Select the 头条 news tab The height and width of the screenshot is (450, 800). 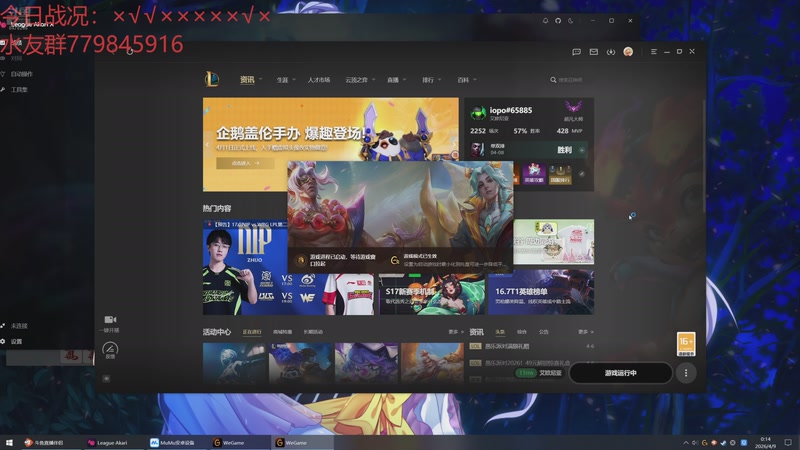point(500,332)
